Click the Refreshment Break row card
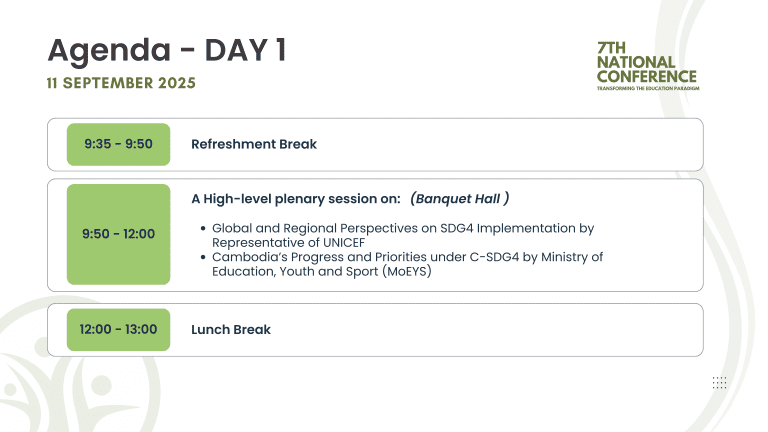768x432 pixels. (375, 144)
